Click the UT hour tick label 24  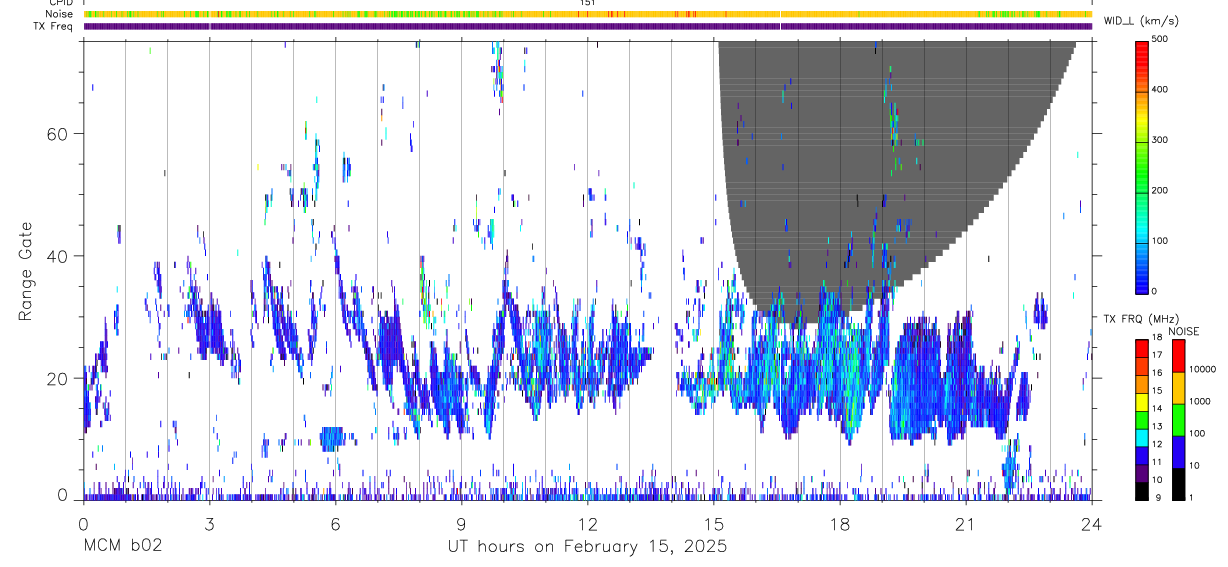[1092, 523]
